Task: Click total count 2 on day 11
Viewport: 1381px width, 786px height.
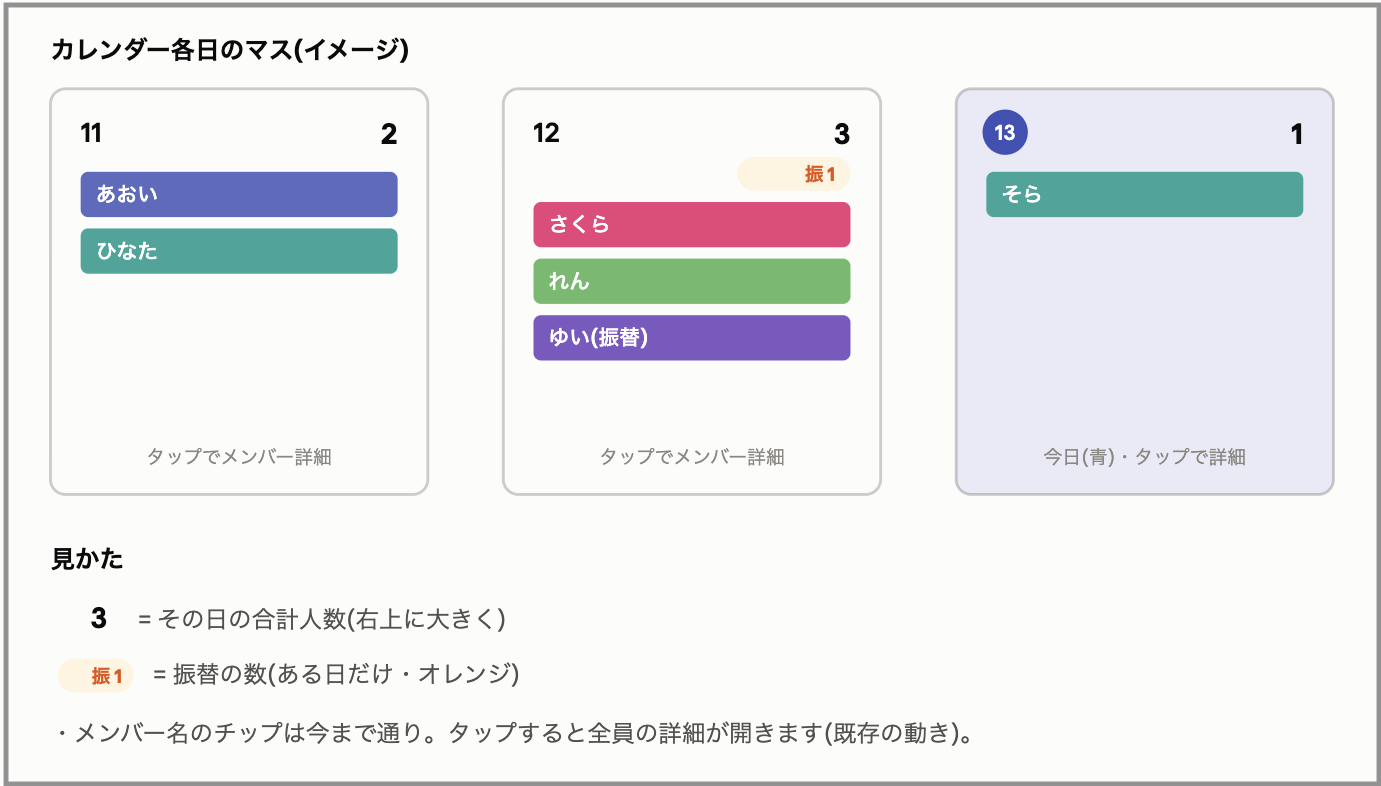Action: click(389, 134)
